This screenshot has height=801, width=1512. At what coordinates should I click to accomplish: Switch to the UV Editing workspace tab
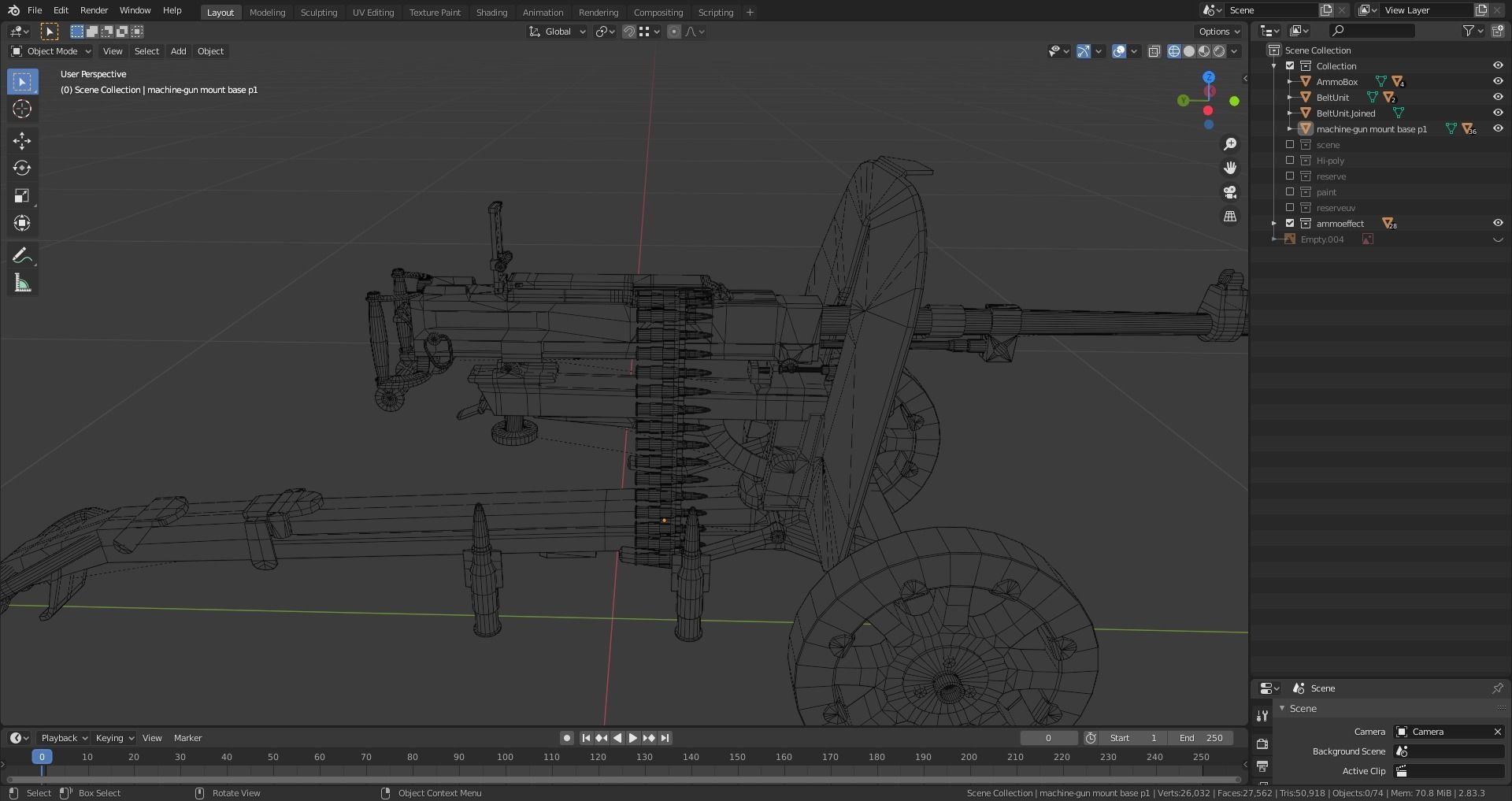(x=373, y=12)
